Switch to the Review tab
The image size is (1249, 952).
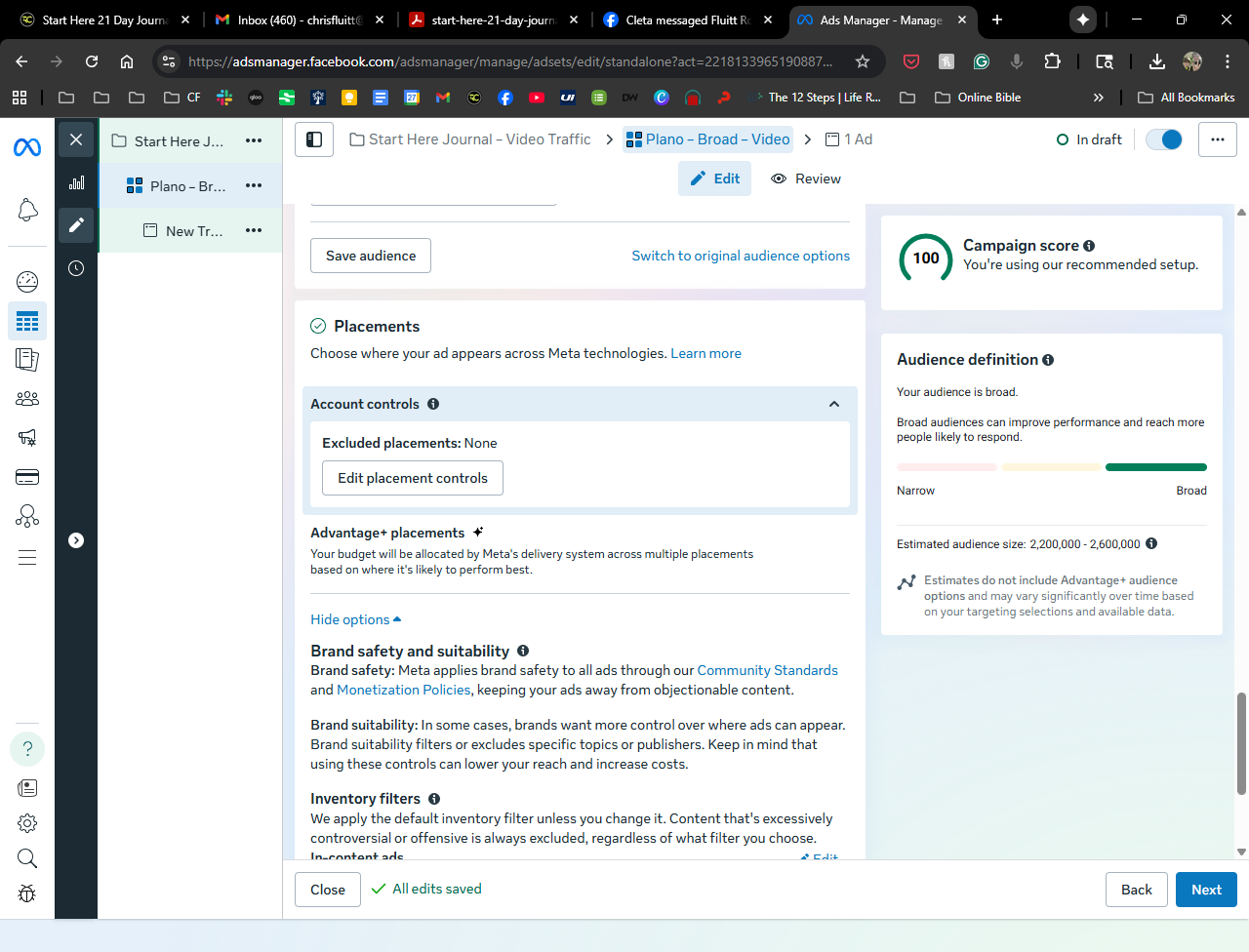click(x=806, y=178)
